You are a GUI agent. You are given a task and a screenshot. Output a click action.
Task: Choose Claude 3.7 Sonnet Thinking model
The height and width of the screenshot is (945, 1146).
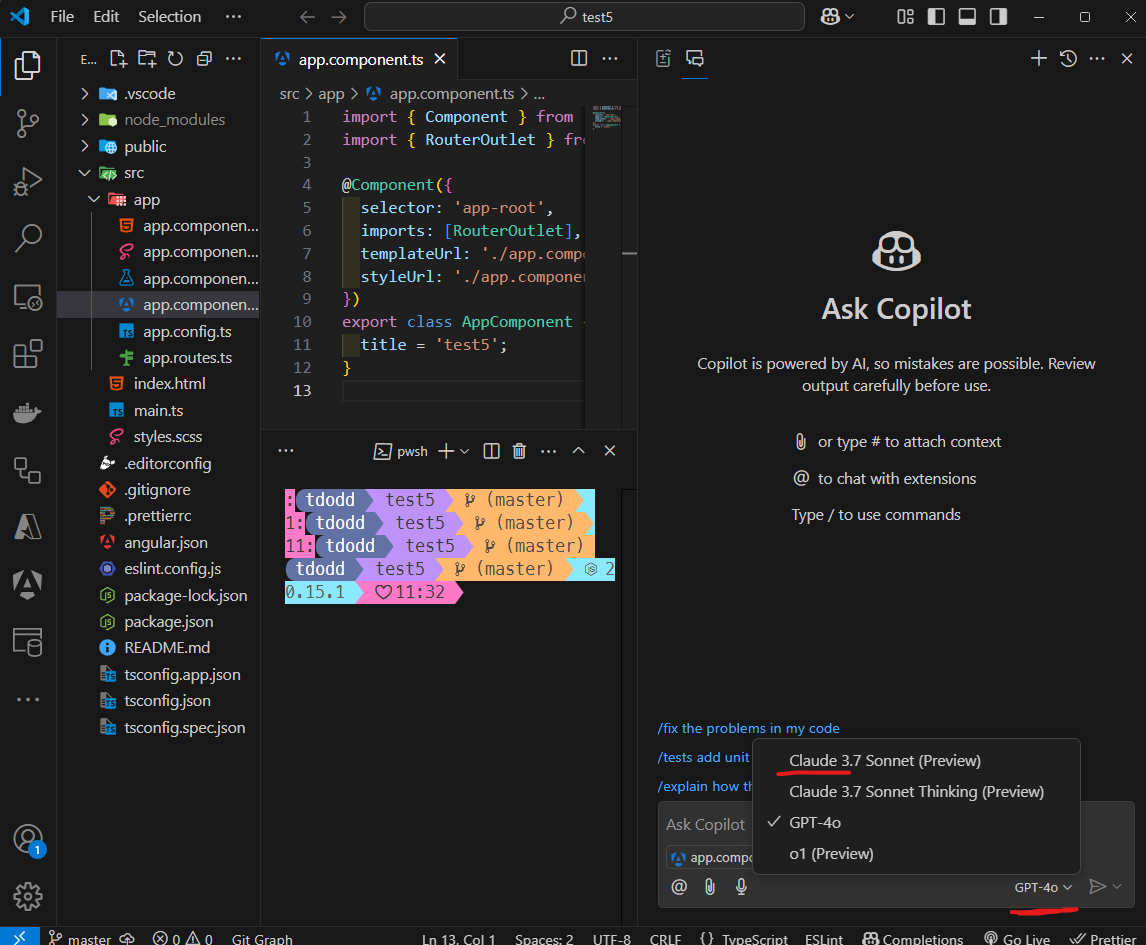click(916, 792)
